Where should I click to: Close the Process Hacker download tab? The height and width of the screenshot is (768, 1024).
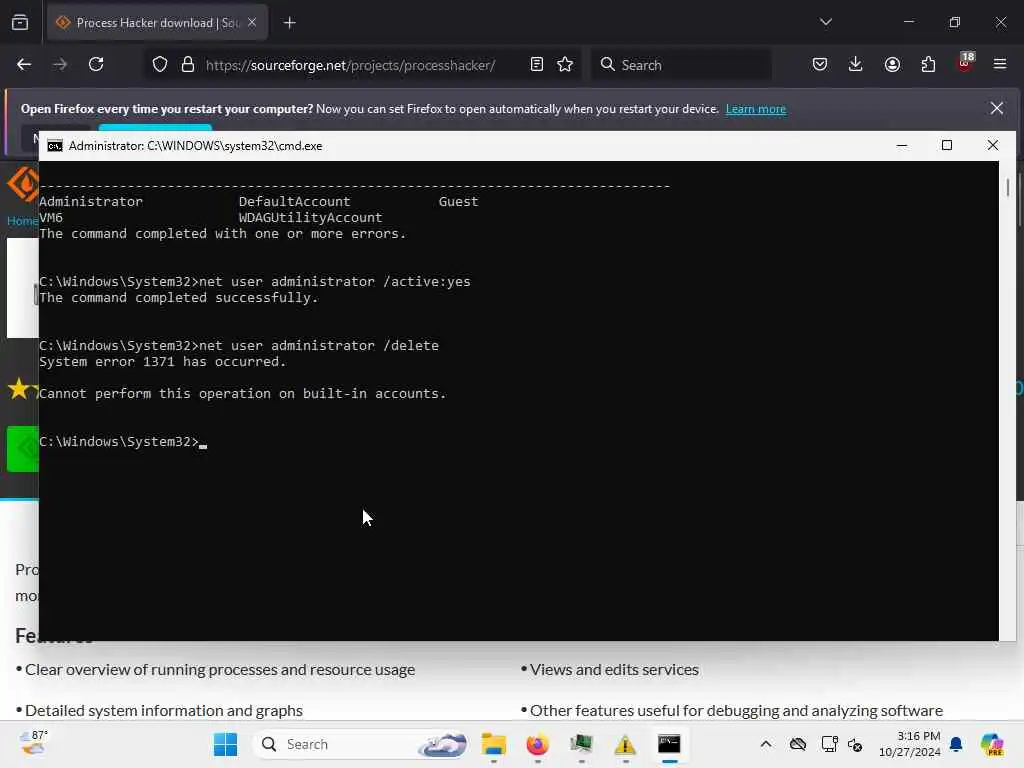coord(252,23)
